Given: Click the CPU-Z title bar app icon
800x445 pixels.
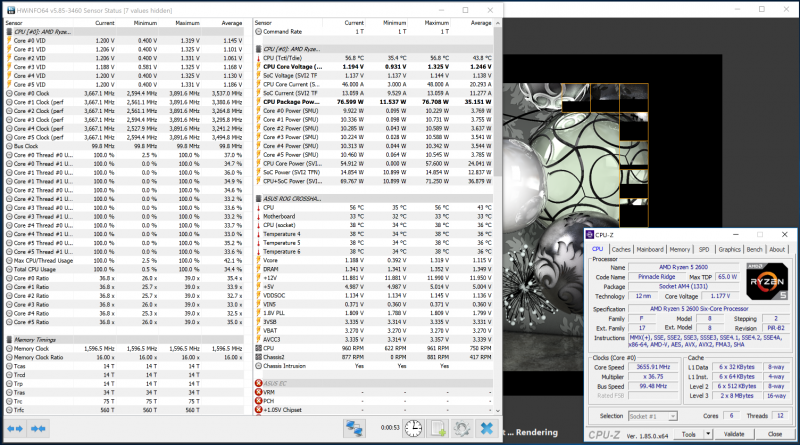Looking at the screenshot, I should tap(590, 235).
